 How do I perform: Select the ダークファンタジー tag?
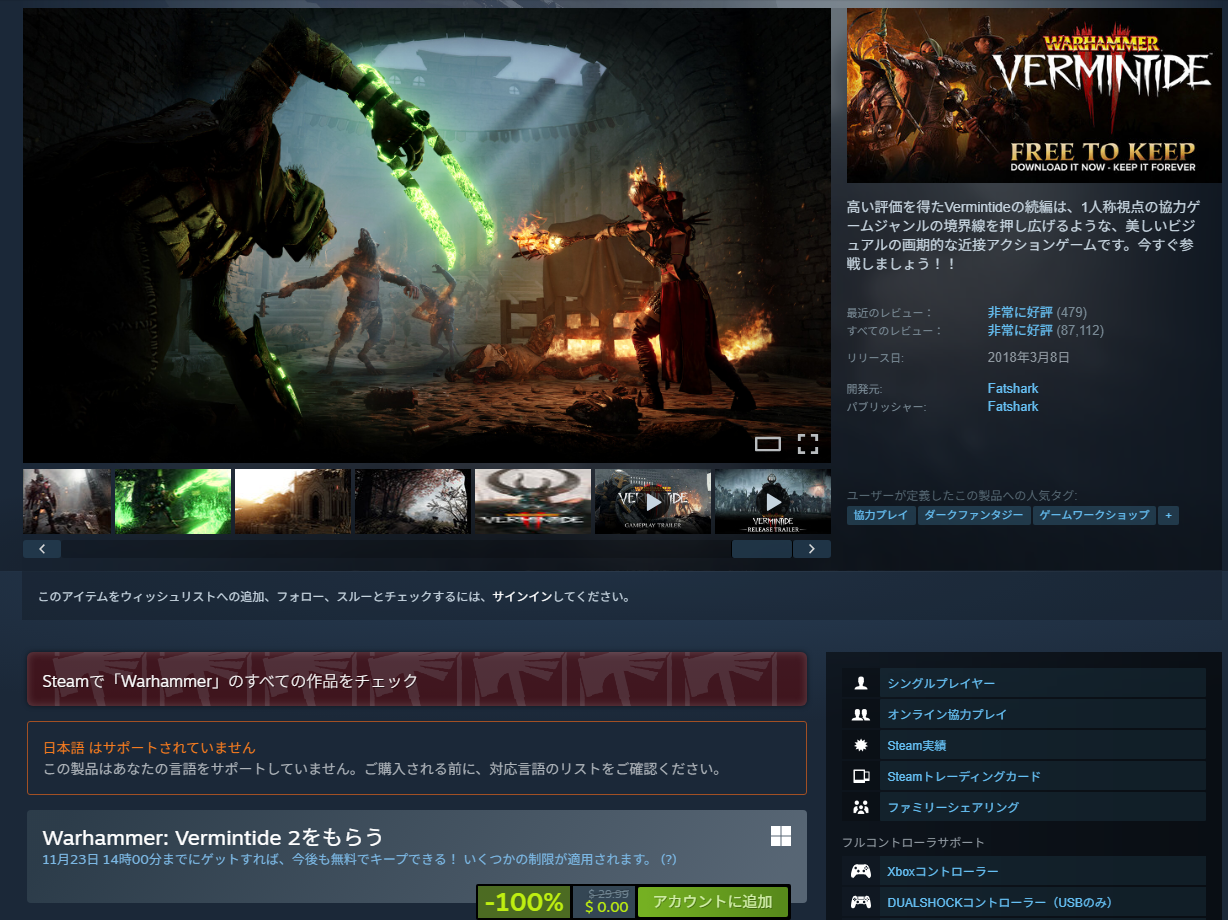973,515
